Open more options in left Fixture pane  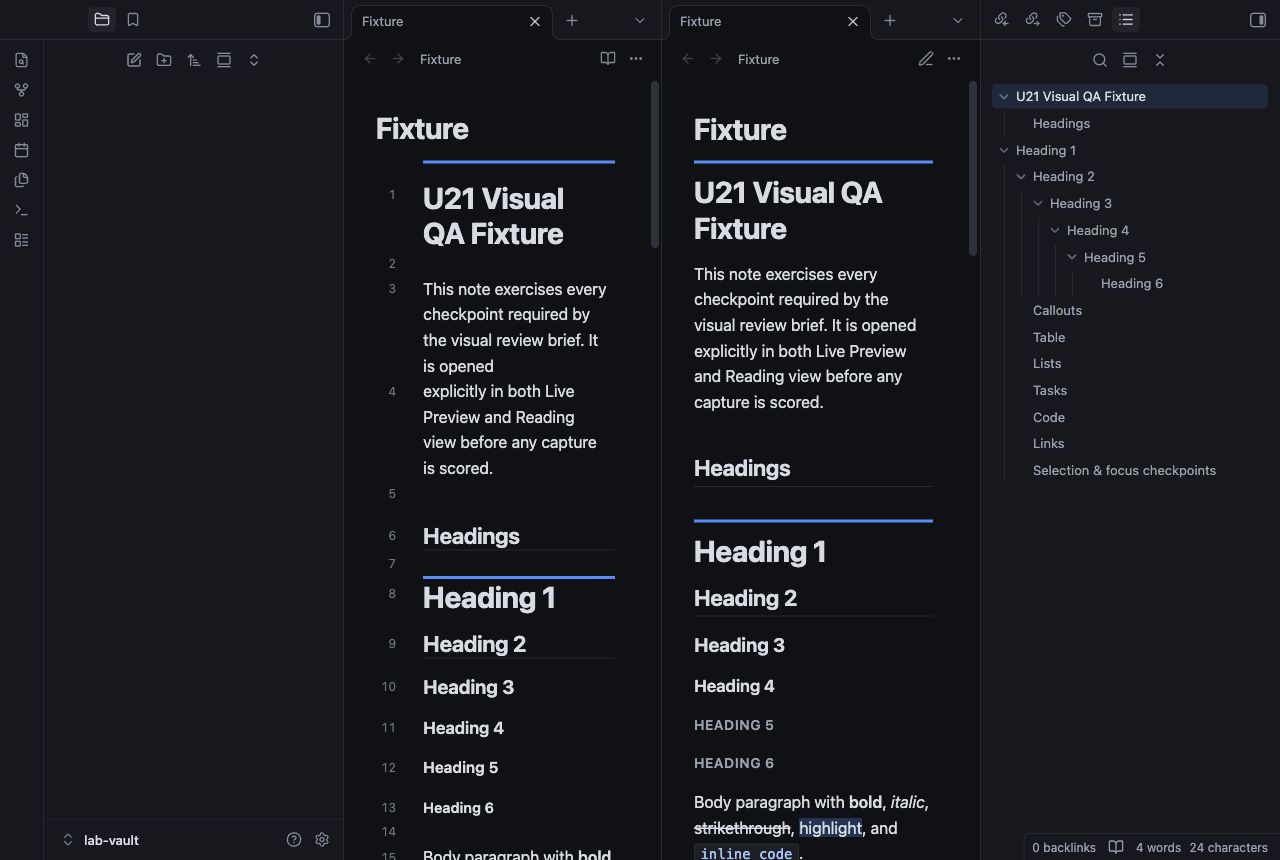click(636, 59)
